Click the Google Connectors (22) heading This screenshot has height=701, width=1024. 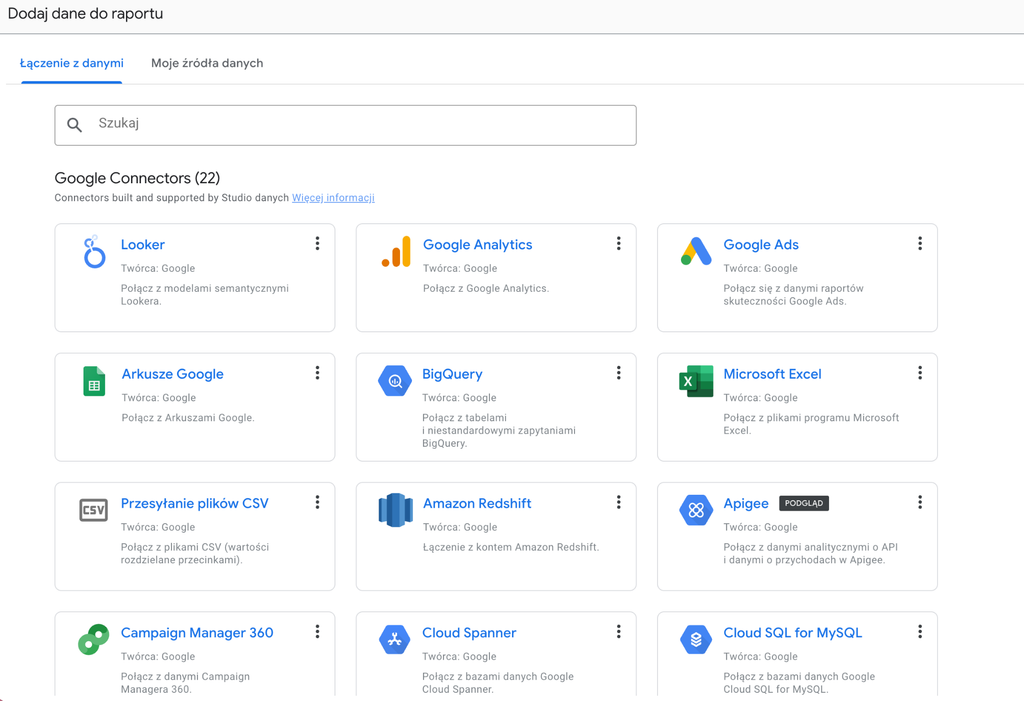pyautogui.click(x=137, y=178)
